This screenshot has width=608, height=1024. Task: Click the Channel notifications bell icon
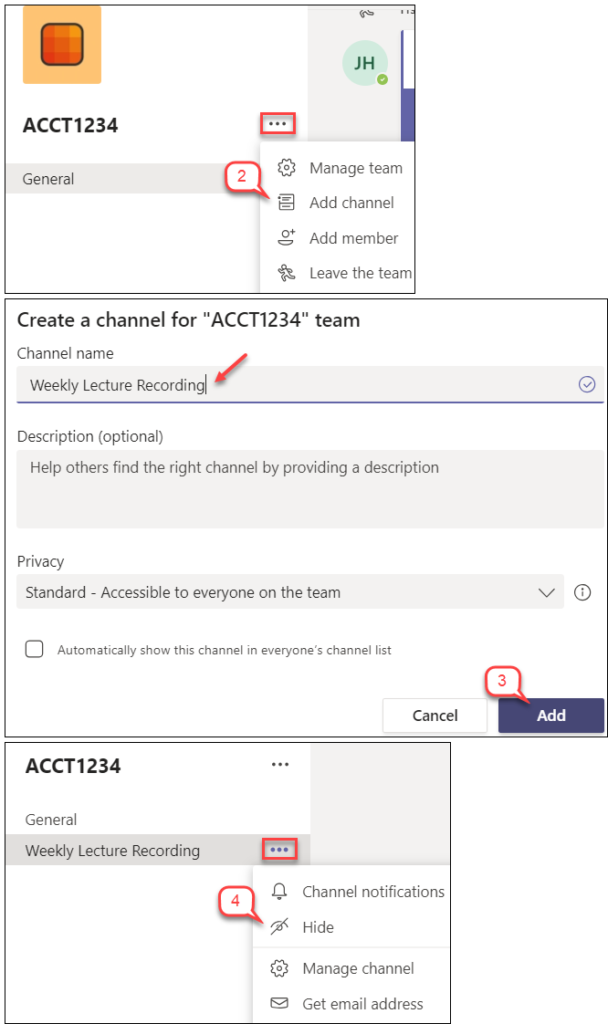(x=280, y=891)
